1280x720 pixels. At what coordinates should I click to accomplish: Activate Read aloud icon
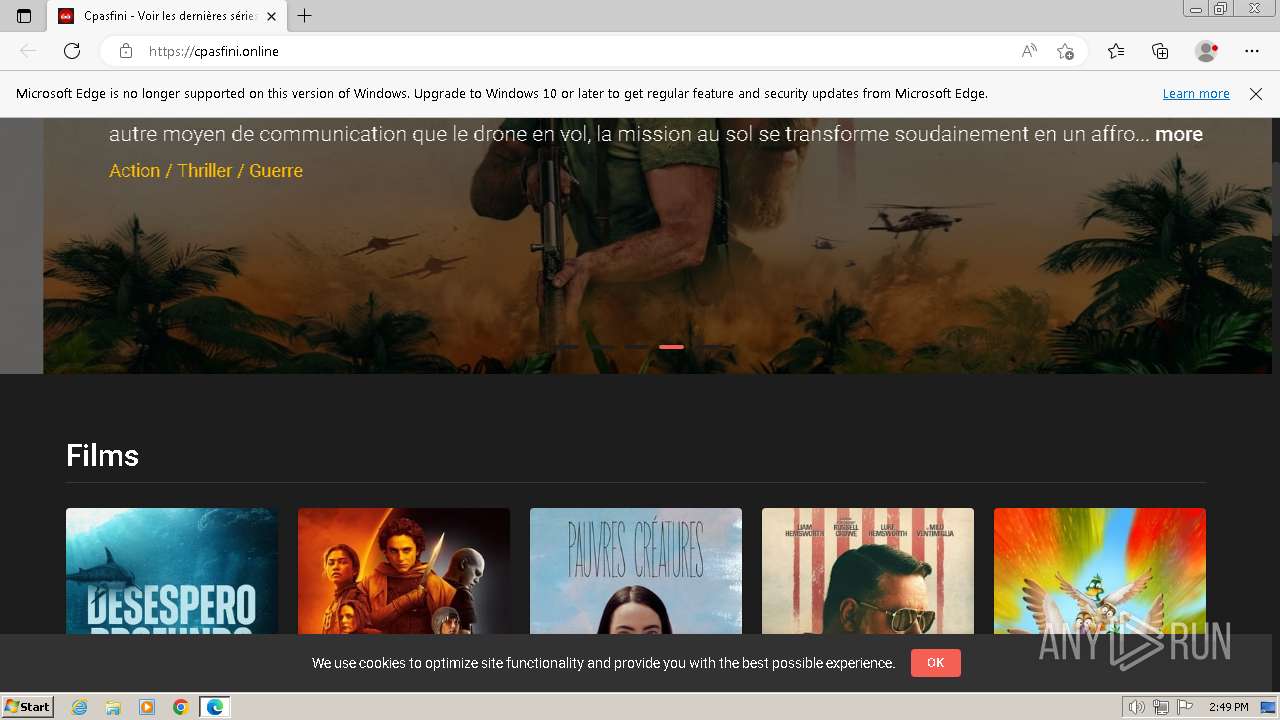click(x=1029, y=51)
